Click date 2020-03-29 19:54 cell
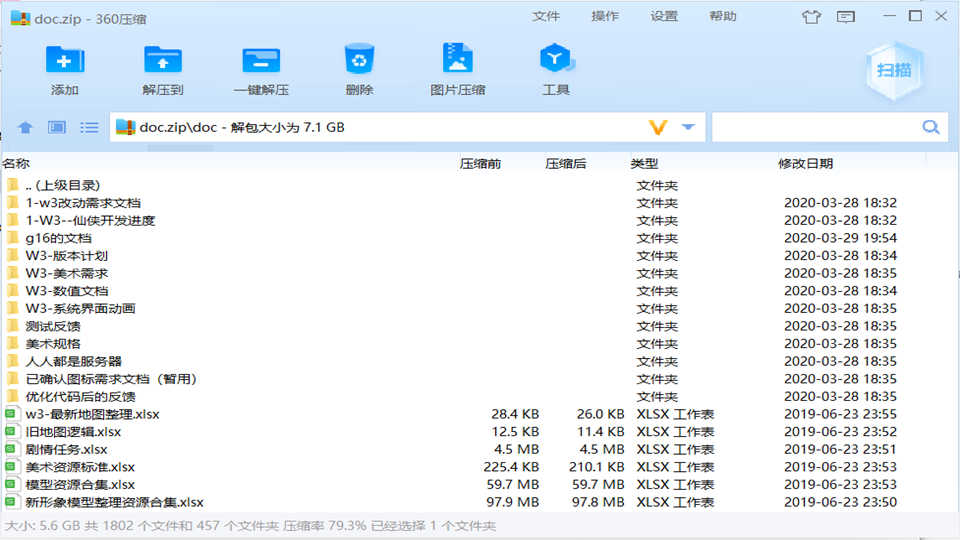Viewport: 960px width, 540px height. coord(840,238)
